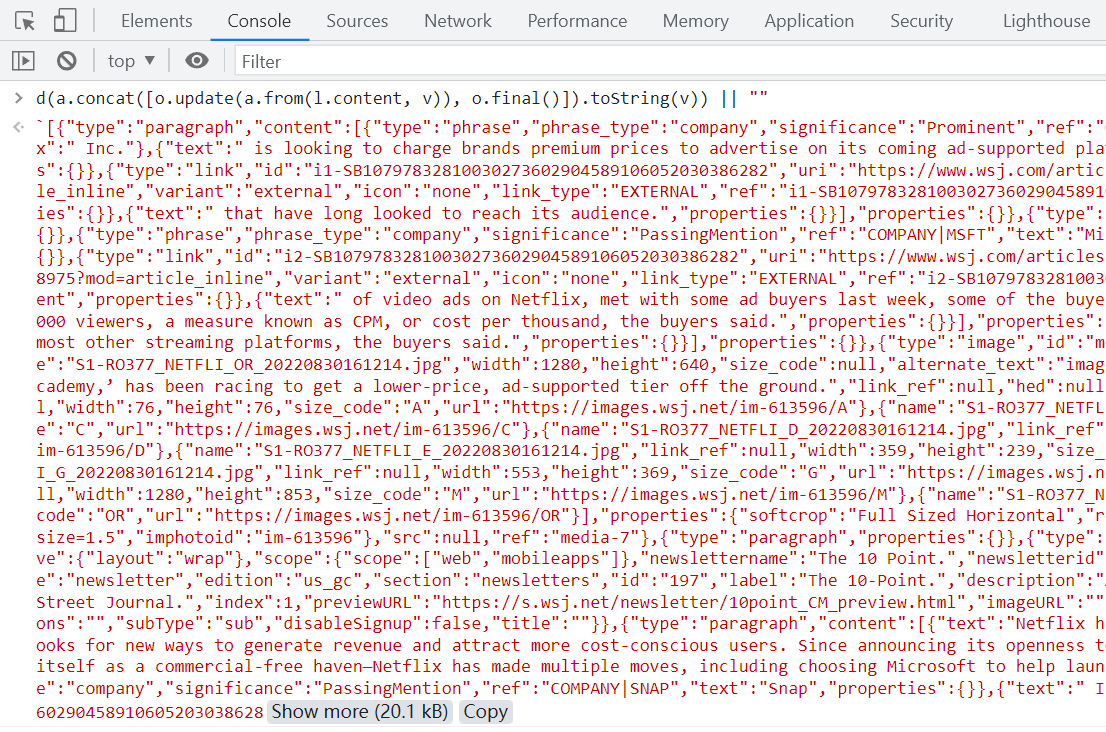Click the output return arrow icon
Screen dimensions: 1106x732
click(19, 128)
